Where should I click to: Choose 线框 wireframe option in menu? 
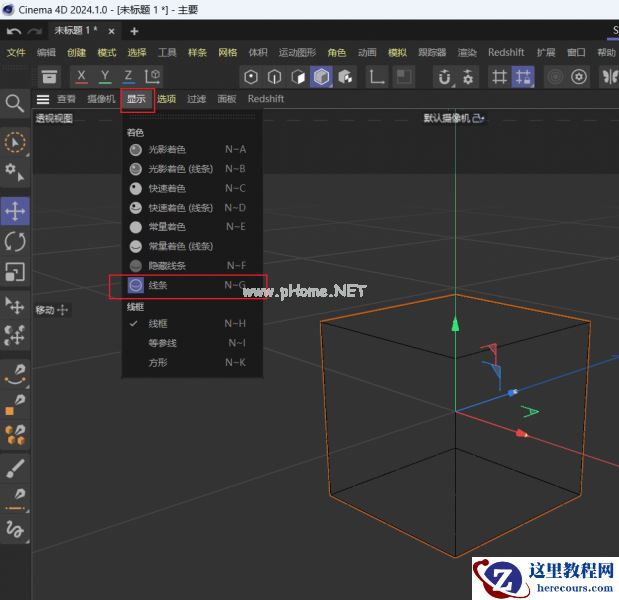pyautogui.click(x=158, y=324)
